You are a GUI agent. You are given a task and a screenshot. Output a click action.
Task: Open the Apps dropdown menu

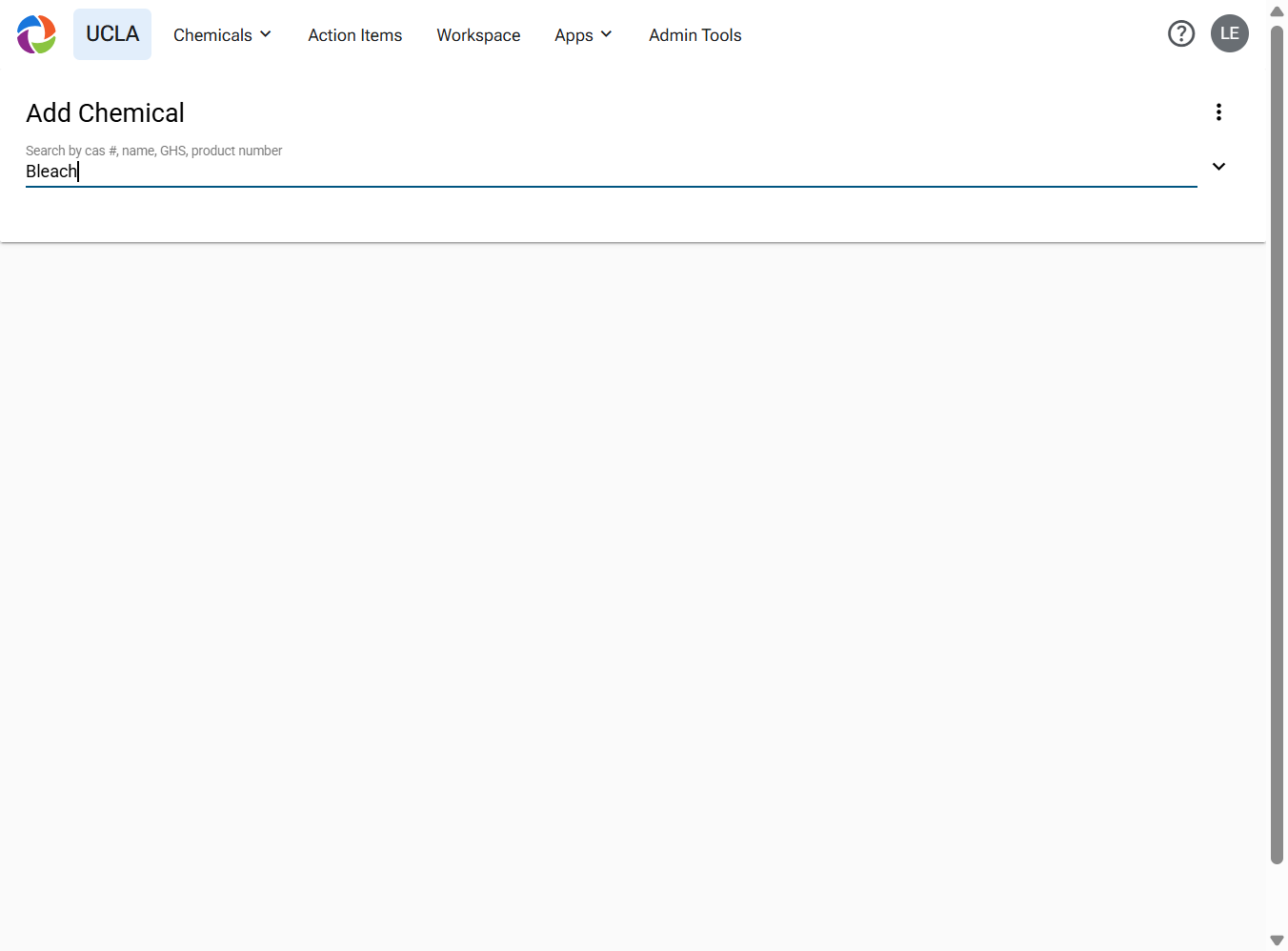tap(583, 35)
